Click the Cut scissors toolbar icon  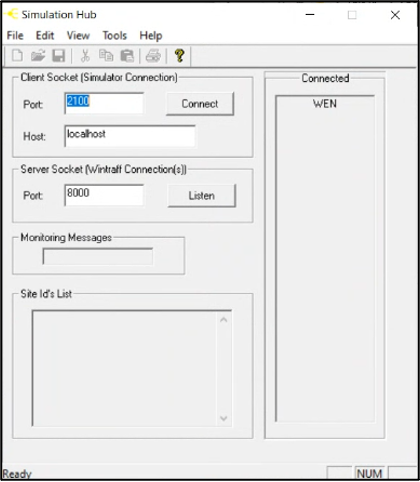coord(85,55)
